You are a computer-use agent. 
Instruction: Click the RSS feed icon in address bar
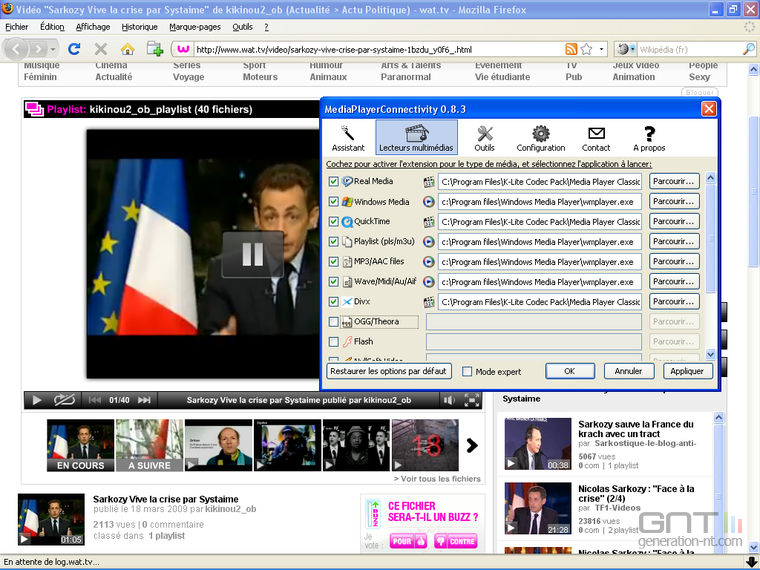tap(571, 49)
